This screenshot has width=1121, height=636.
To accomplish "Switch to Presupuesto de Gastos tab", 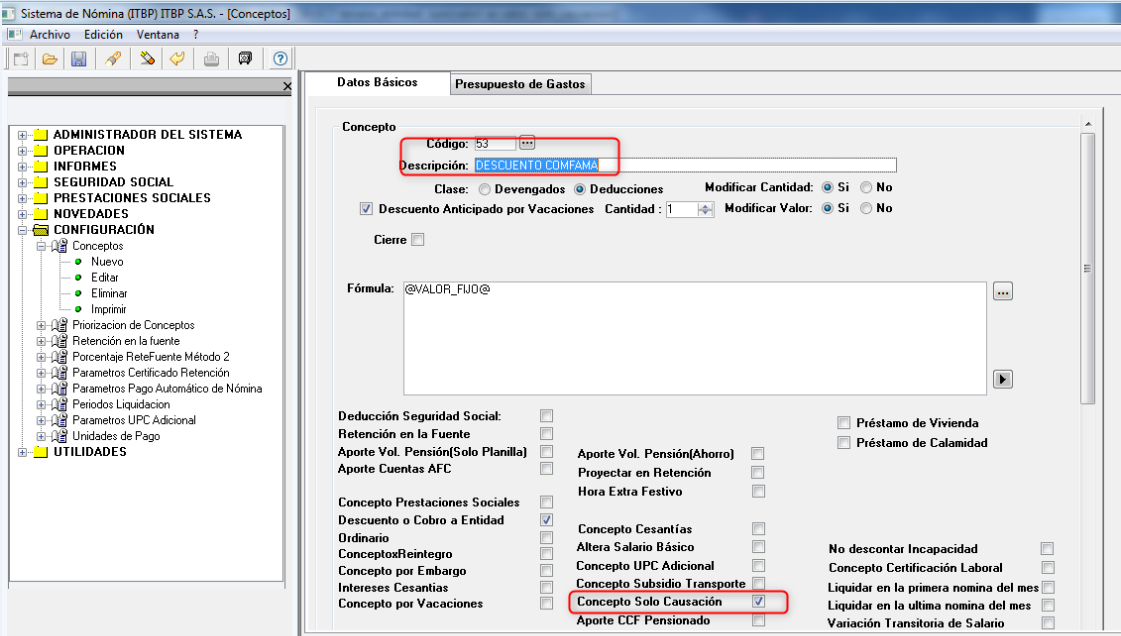I will tap(520, 84).
